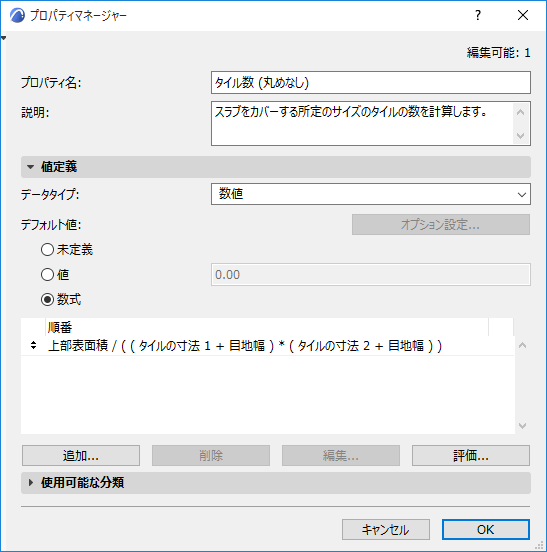Click the reorder handle on formula row
The width and height of the screenshot is (547, 552).
(33, 345)
